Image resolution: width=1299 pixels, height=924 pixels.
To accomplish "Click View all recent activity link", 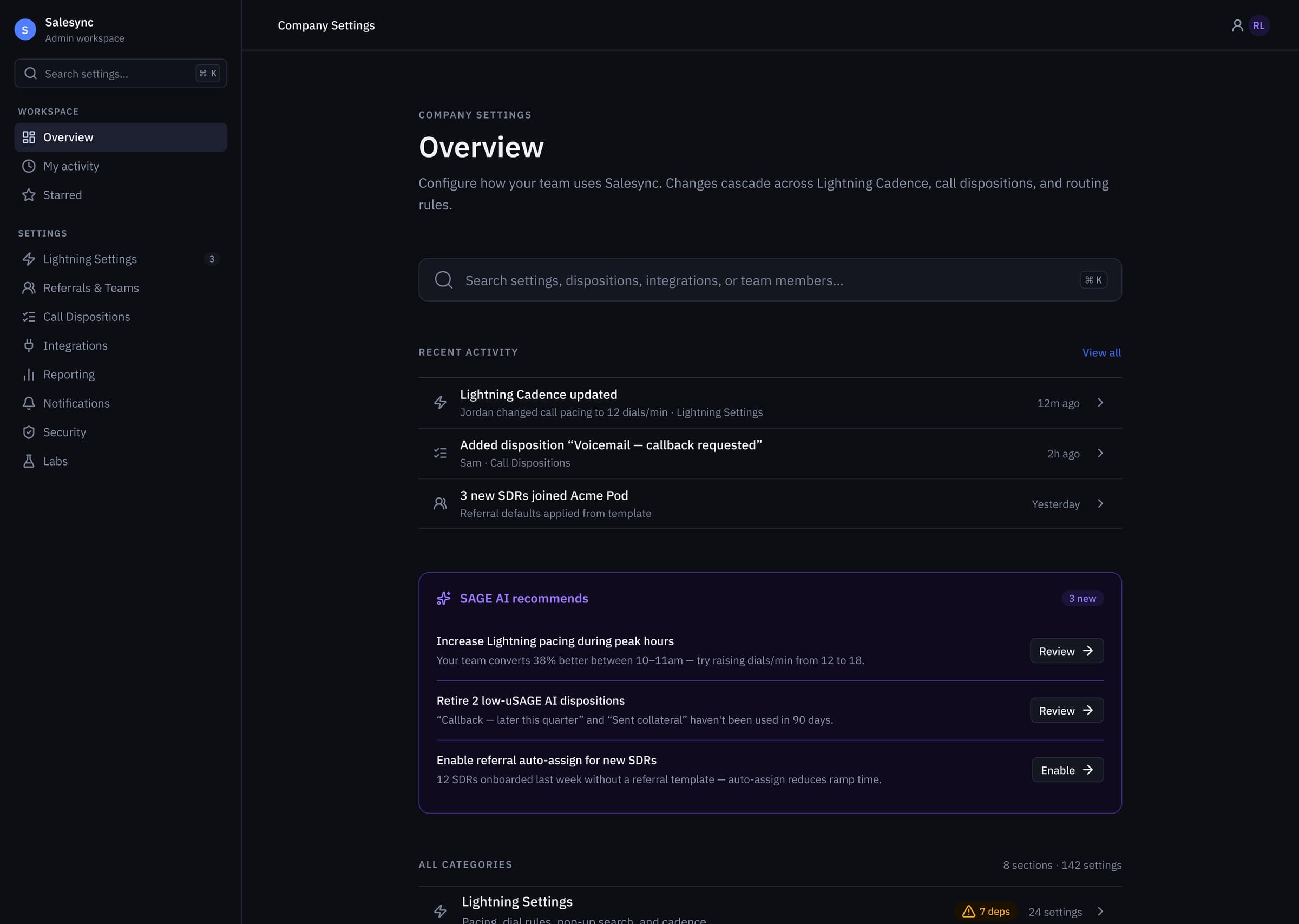I will pos(1101,353).
